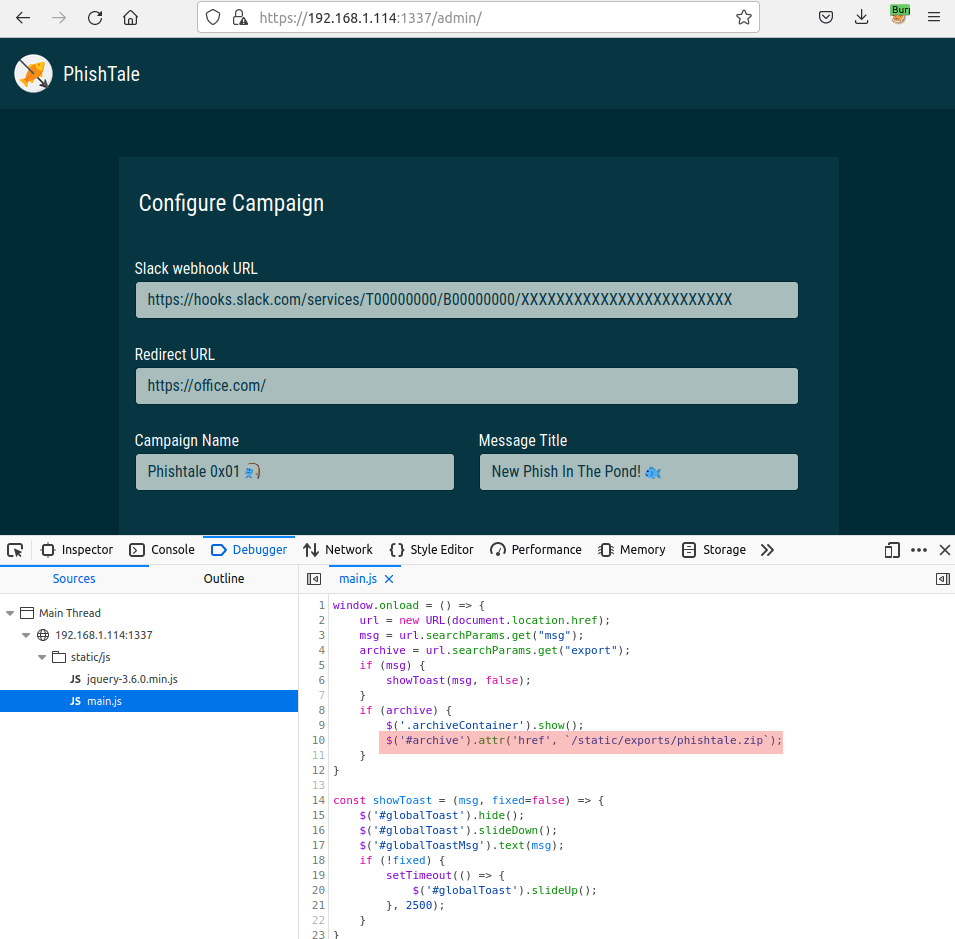Click the 'setTimeout(() => {' code line
Viewport: 955px width, 939px height.
445,875
